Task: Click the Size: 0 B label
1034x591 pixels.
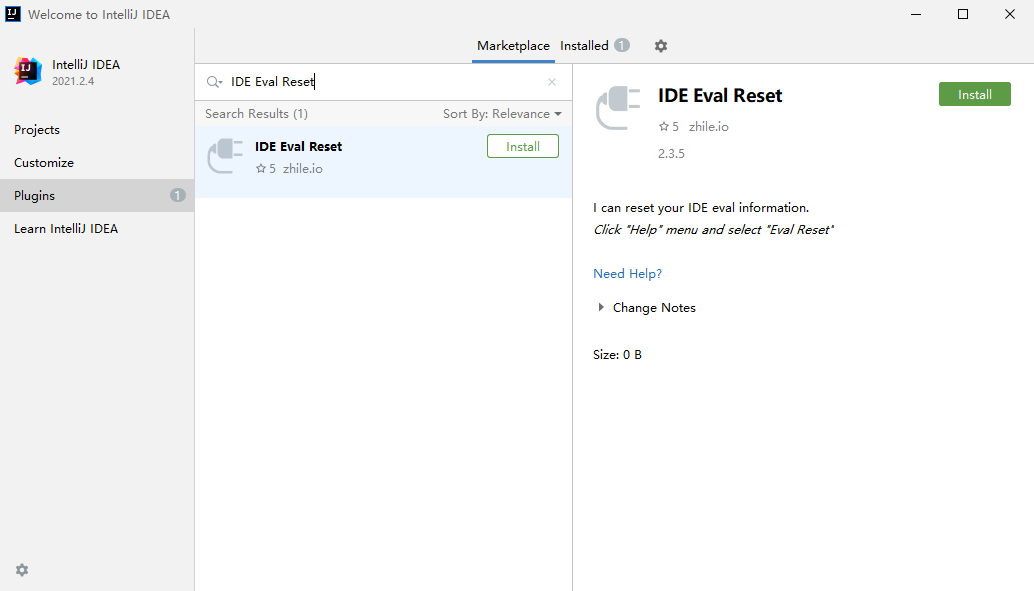Action: coord(617,355)
